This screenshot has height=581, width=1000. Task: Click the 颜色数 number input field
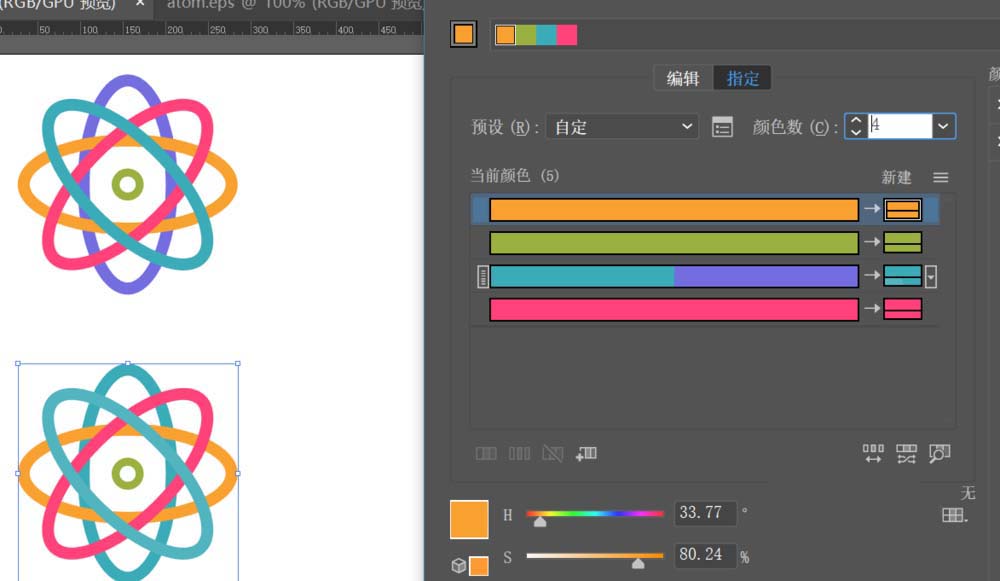pos(900,126)
